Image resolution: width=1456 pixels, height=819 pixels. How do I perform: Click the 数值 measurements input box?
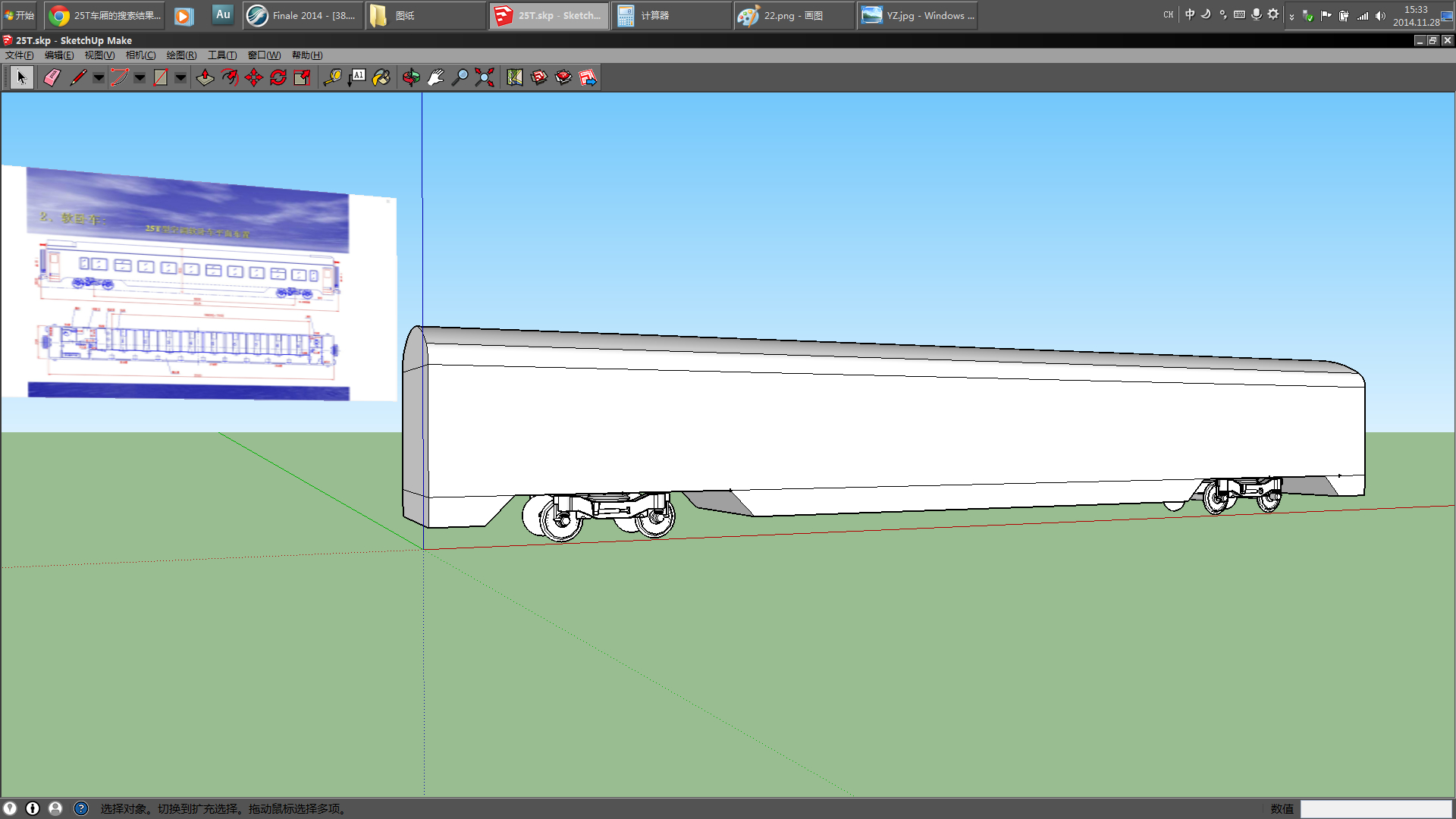tap(1376, 808)
